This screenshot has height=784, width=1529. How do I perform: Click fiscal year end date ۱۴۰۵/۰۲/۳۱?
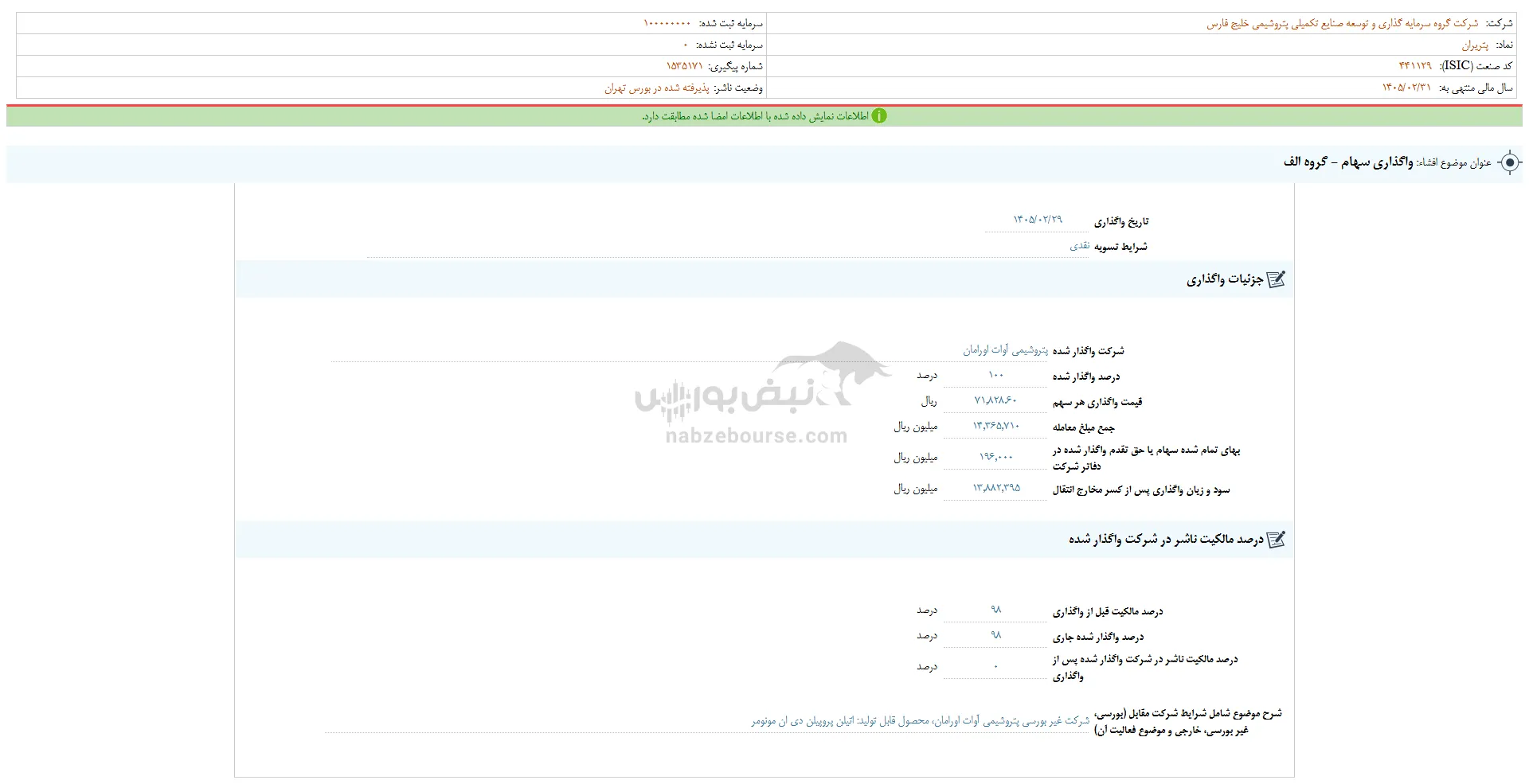(x=1406, y=88)
